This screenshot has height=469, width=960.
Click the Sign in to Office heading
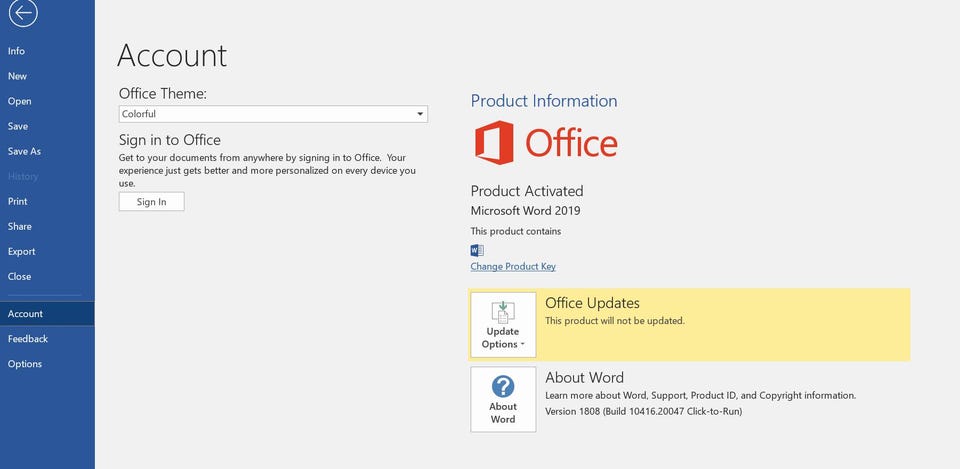pyautogui.click(x=170, y=140)
